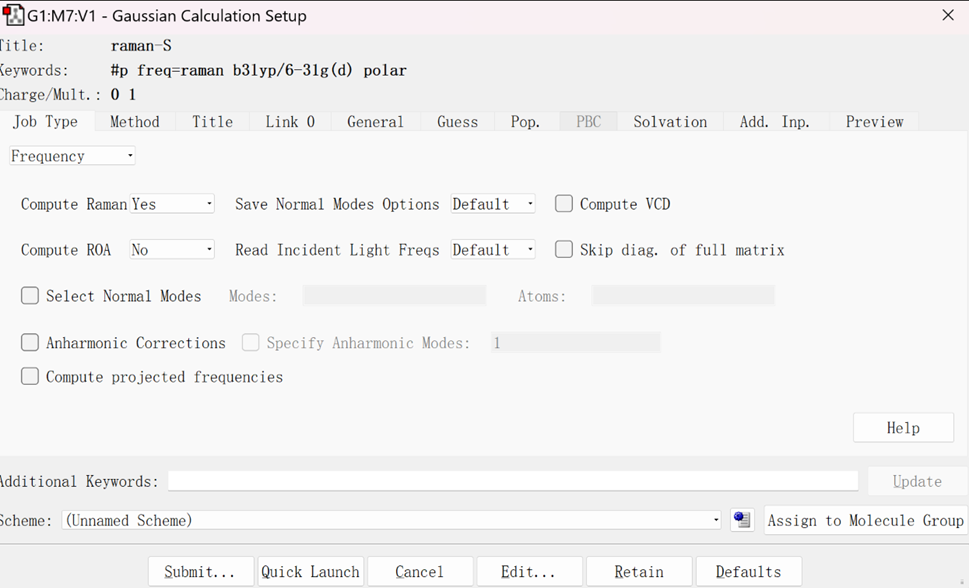
Task: Click the scheme save icon beside Scheme dropdown
Action: pyautogui.click(x=742, y=520)
